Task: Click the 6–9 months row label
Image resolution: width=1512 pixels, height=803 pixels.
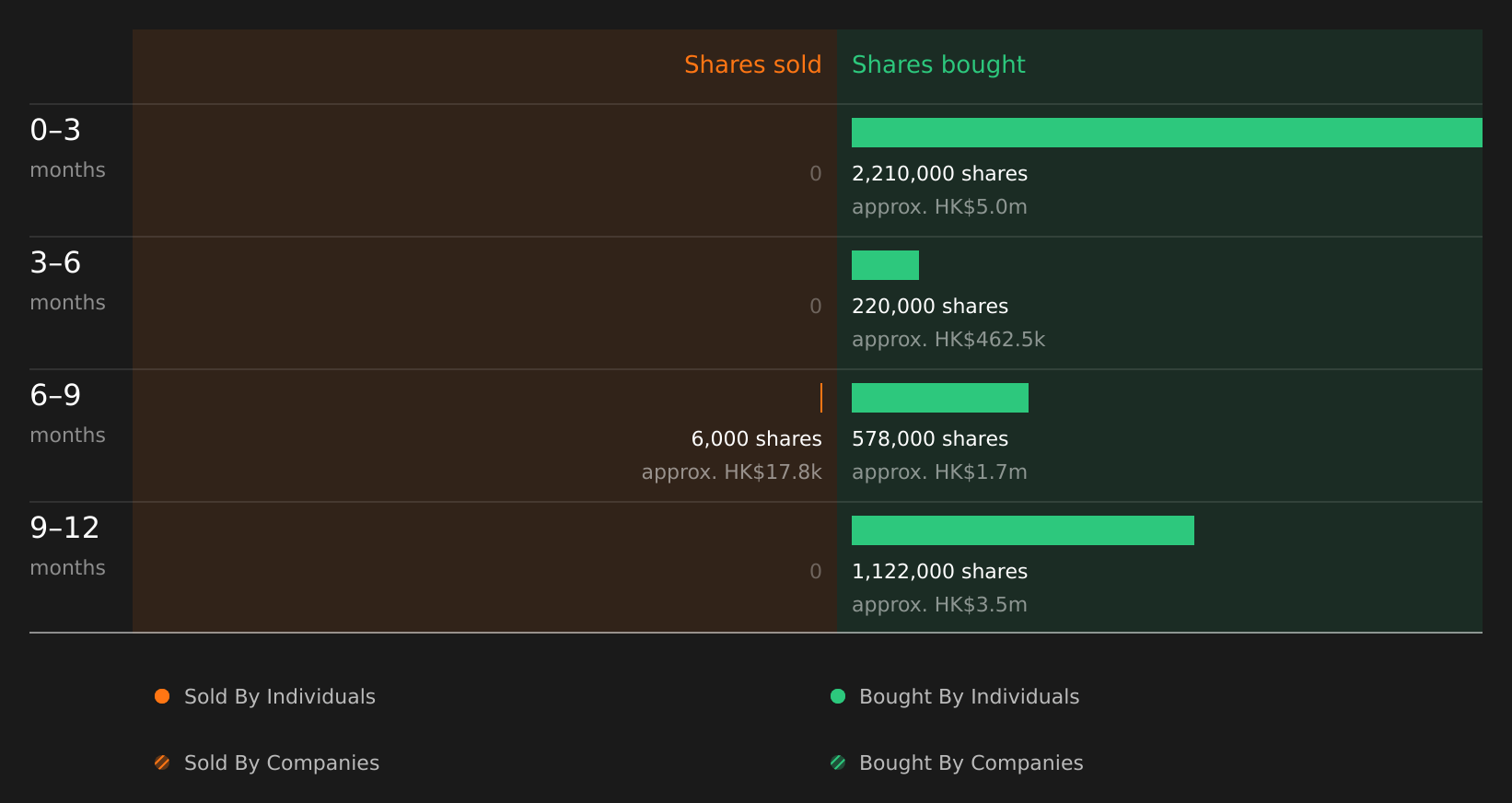Action: coord(67,413)
